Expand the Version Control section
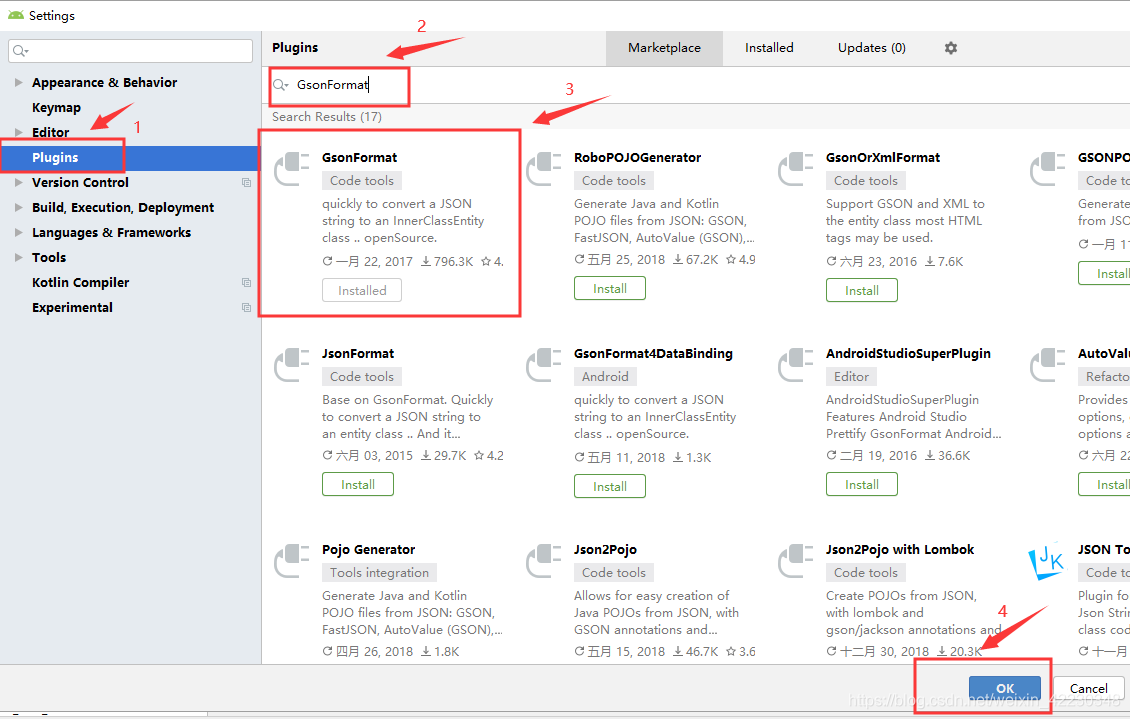This screenshot has height=719, width=1130. point(19,182)
